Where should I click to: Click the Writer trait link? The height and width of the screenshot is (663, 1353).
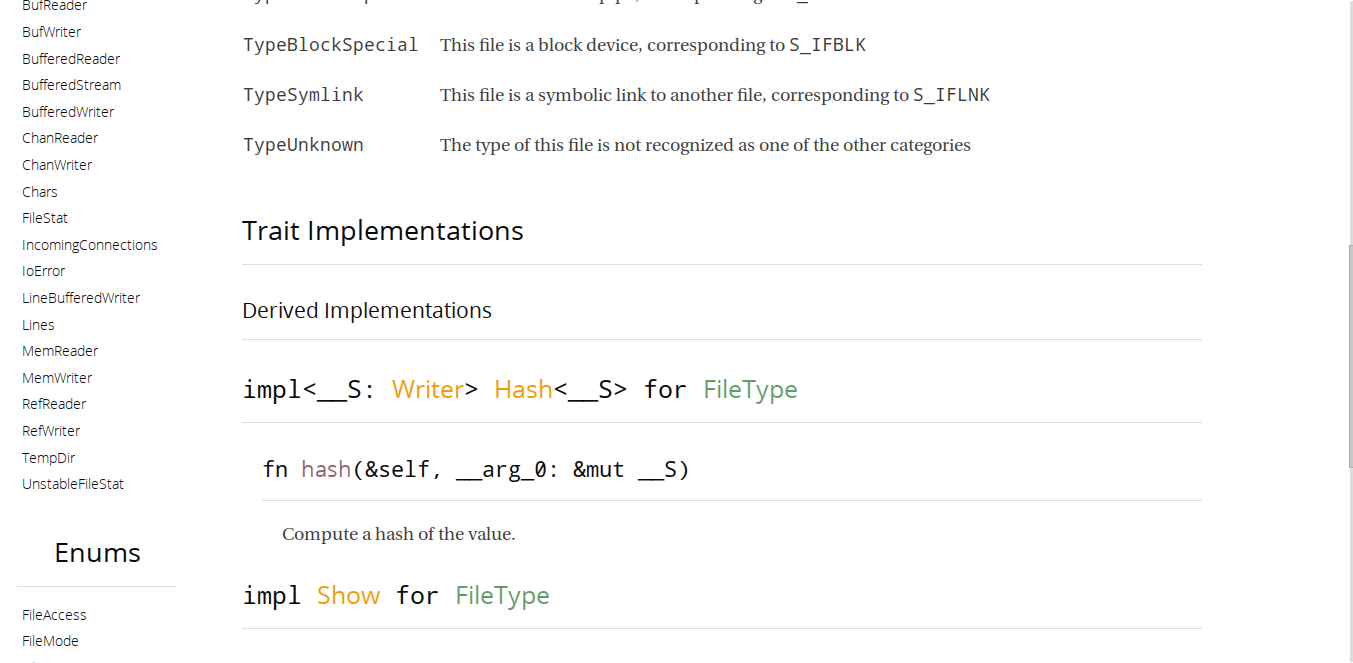click(428, 389)
